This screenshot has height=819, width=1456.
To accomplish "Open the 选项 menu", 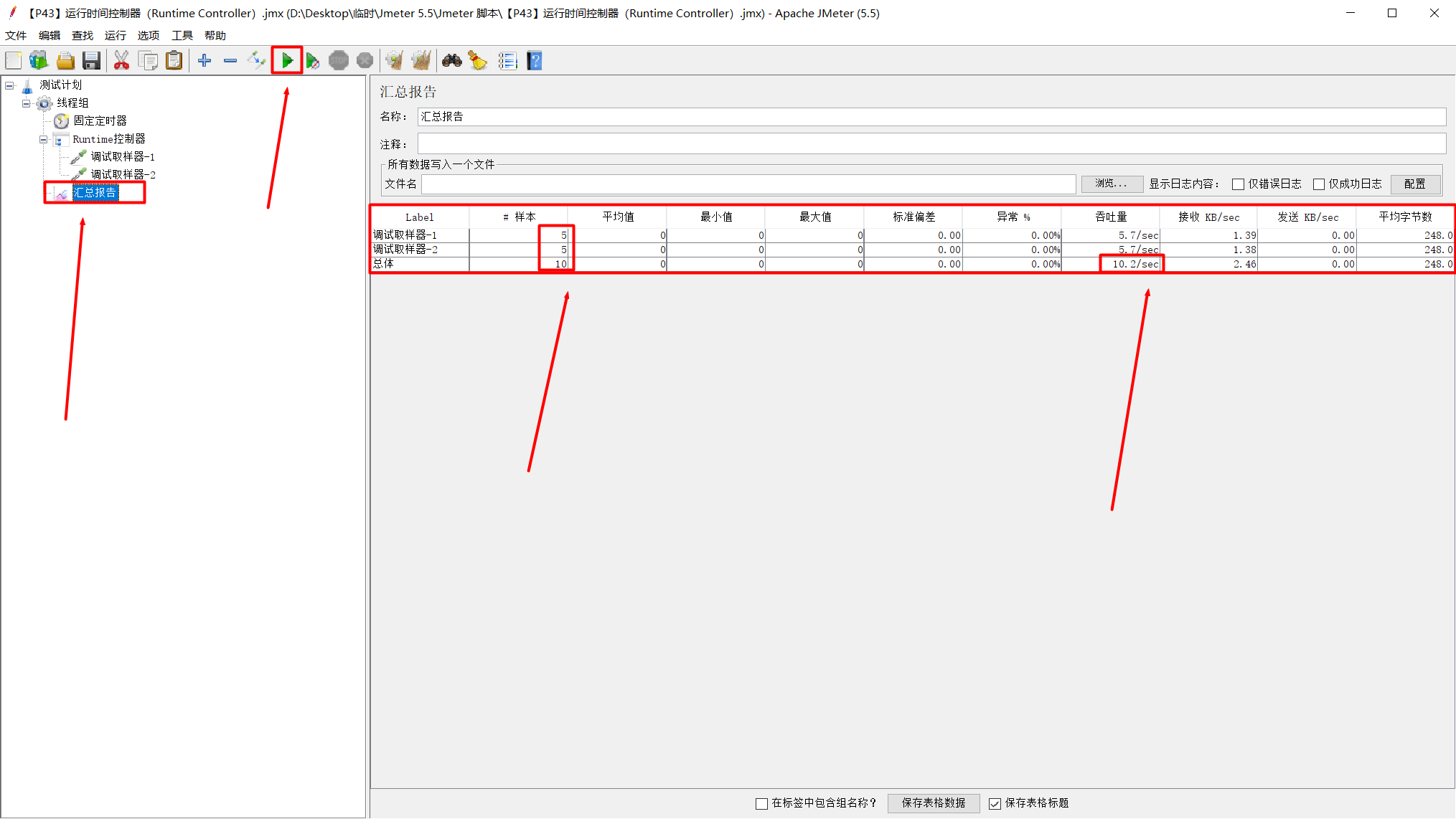I will pos(148,35).
